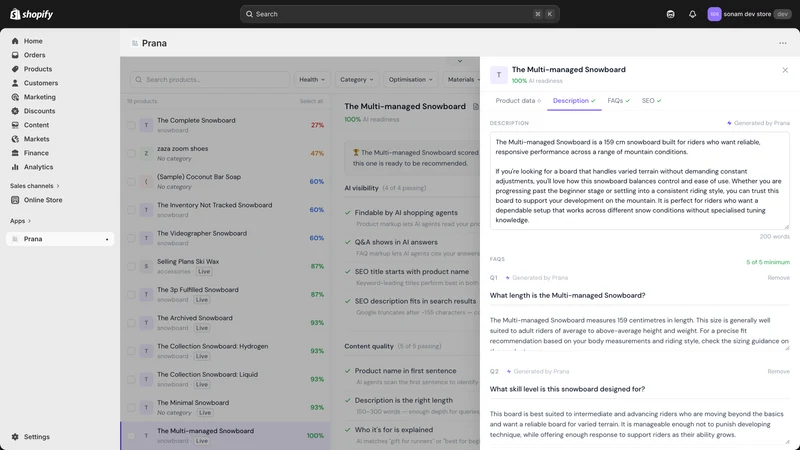Tick checkbox for The Complete Snowboard

pos(131,125)
